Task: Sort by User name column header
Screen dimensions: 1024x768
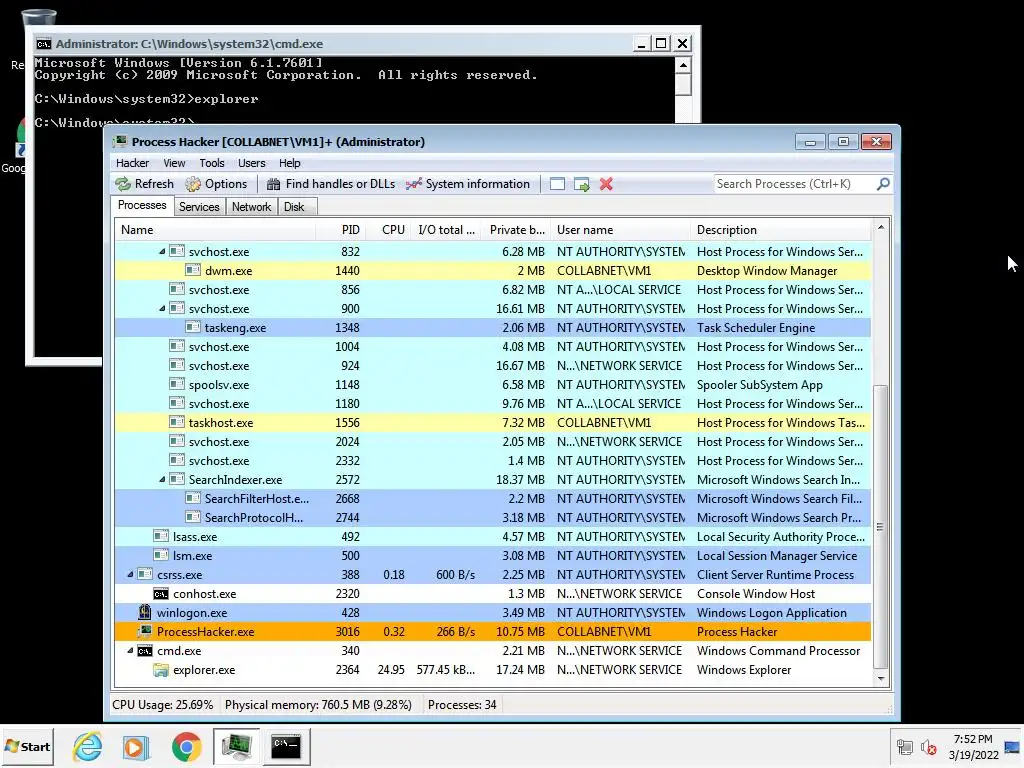Action: pos(620,230)
